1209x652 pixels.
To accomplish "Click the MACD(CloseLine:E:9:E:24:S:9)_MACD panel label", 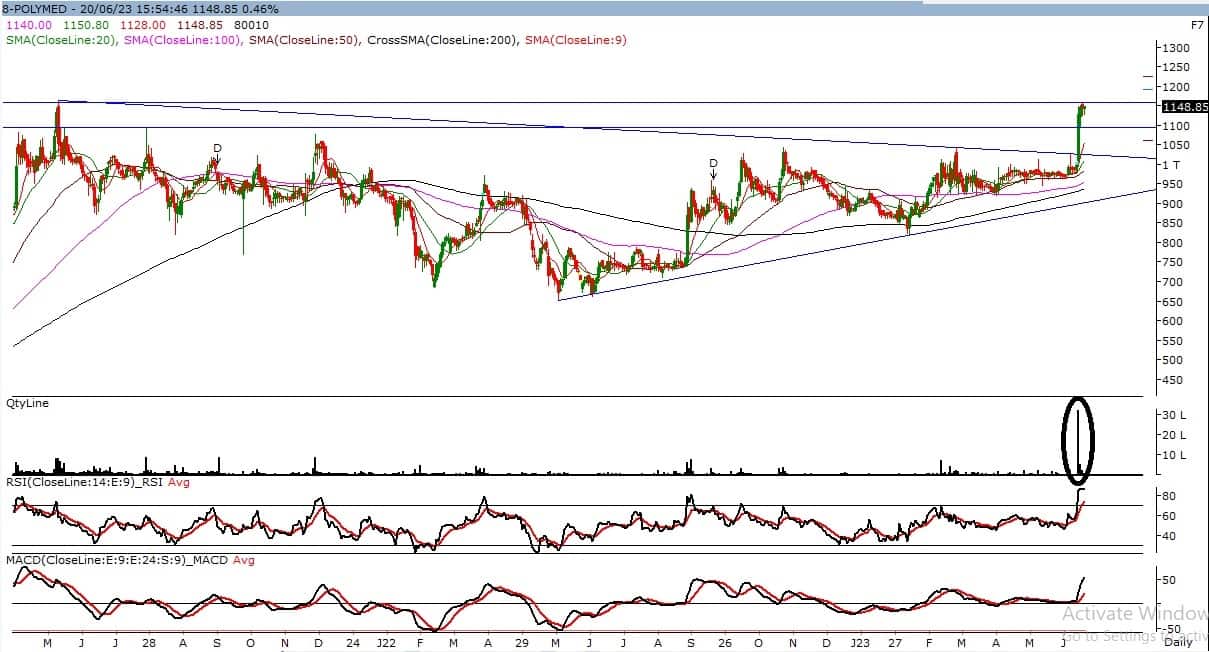I will (x=117, y=560).
